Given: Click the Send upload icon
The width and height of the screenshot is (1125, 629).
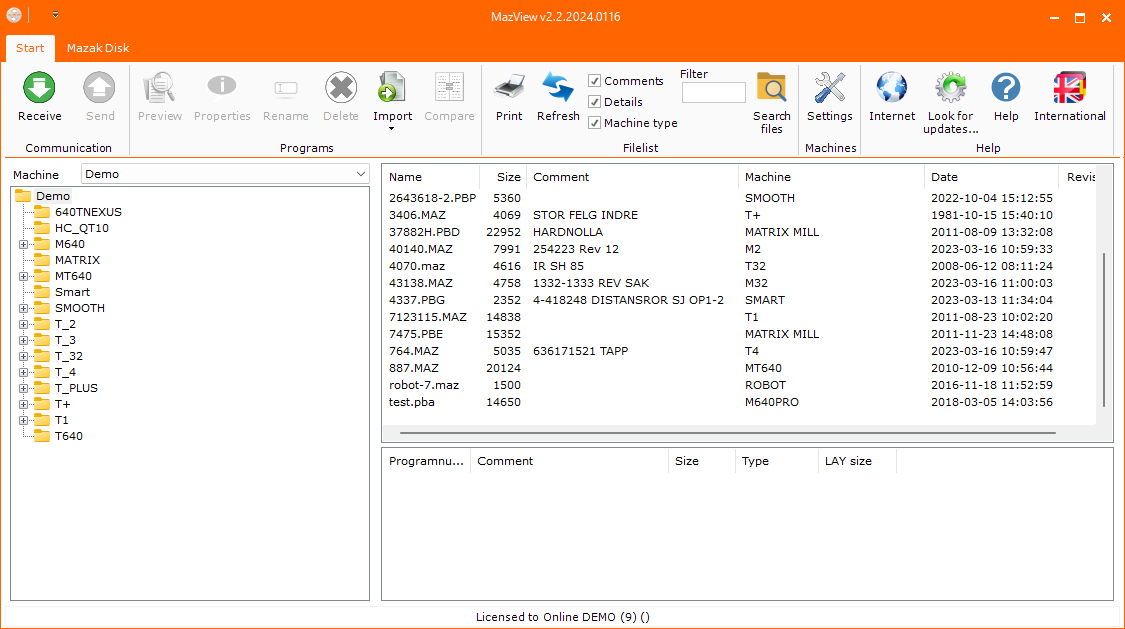Looking at the screenshot, I should pos(99,88).
